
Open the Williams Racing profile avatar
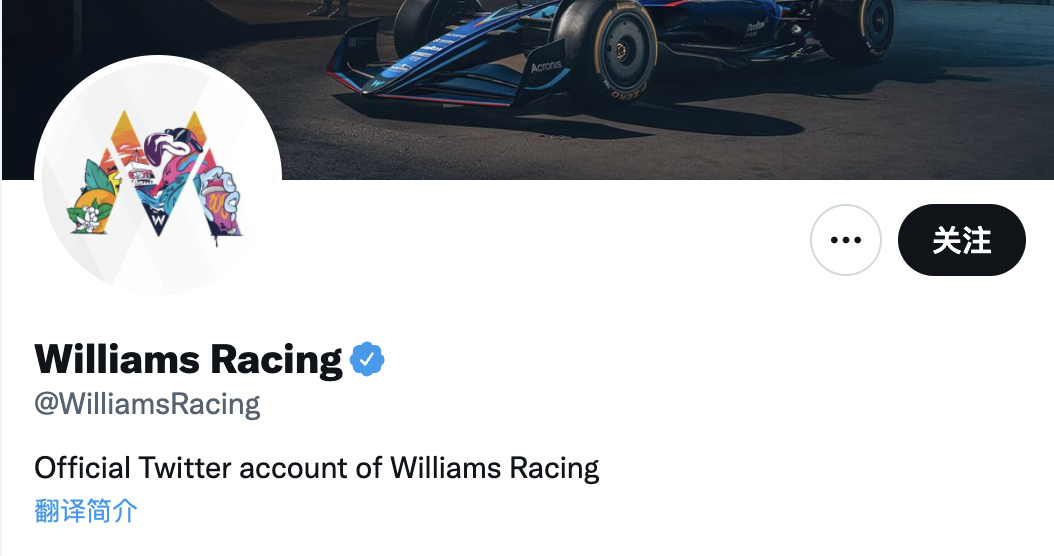coord(158,176)
